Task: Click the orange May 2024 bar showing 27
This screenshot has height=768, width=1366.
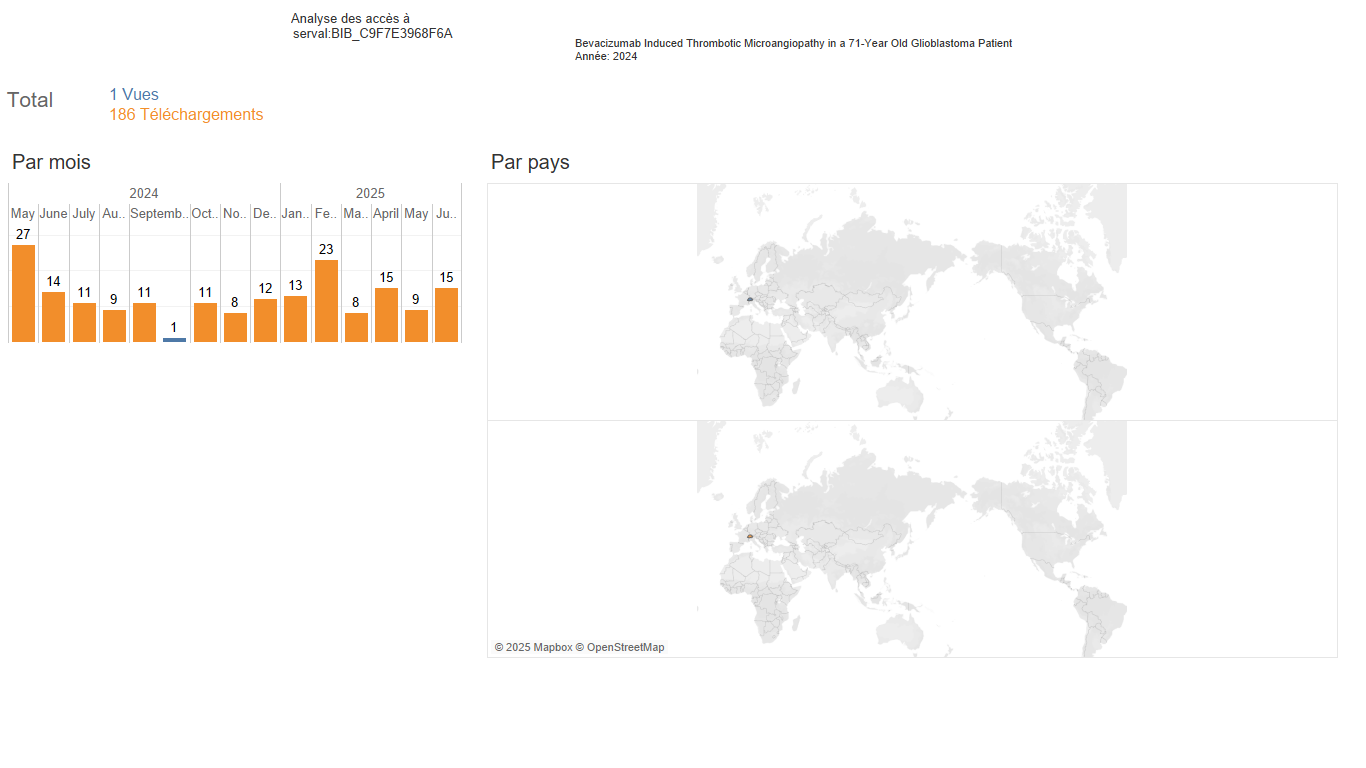Action: pyautogui.click(x=23, y=293)
